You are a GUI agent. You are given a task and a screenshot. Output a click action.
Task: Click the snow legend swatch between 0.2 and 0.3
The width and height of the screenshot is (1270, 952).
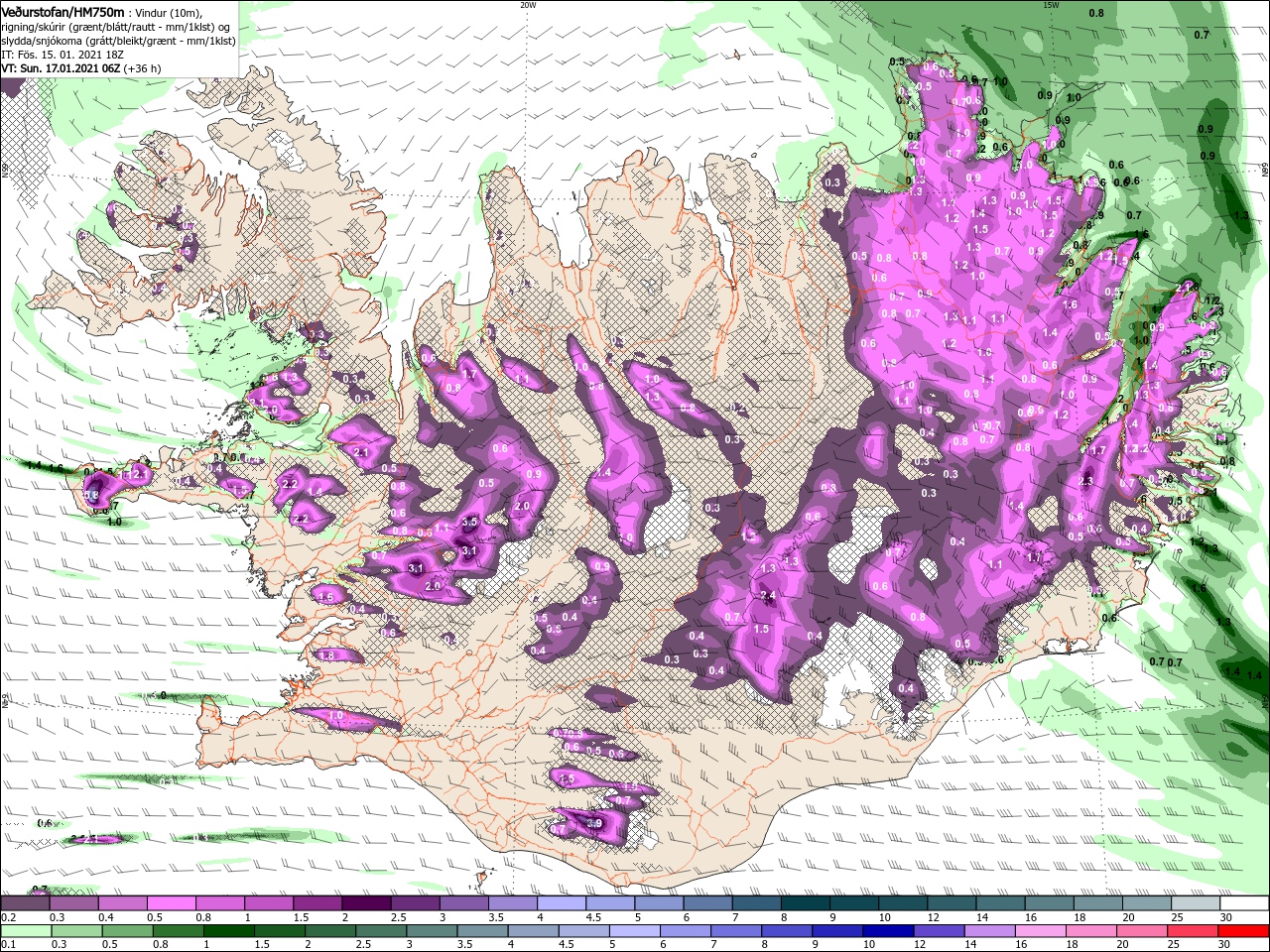(25, 903)
